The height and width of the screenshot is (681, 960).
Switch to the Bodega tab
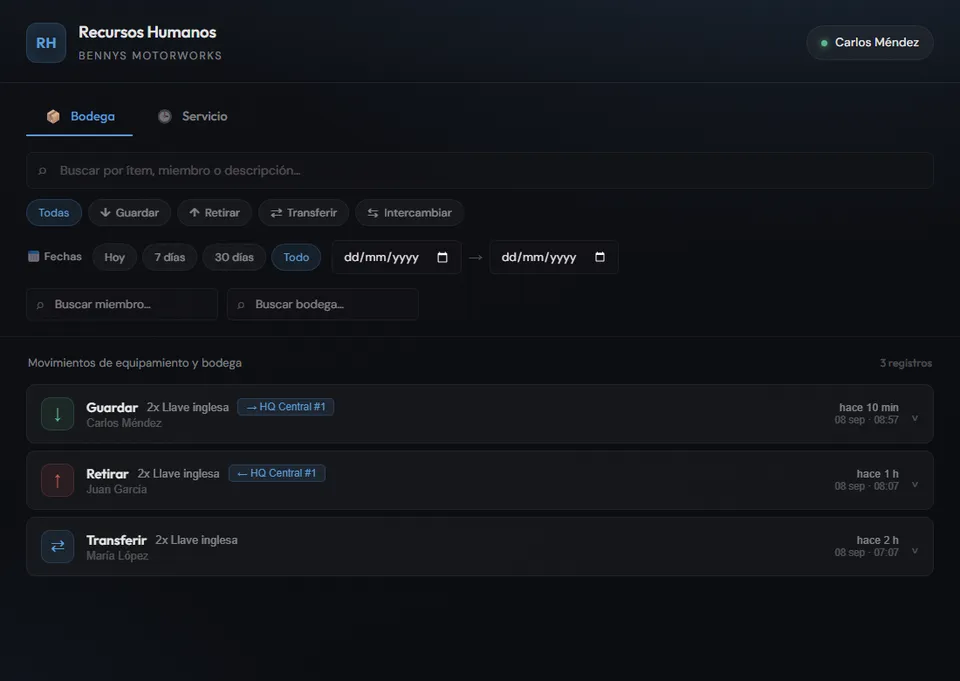point(80,116)
